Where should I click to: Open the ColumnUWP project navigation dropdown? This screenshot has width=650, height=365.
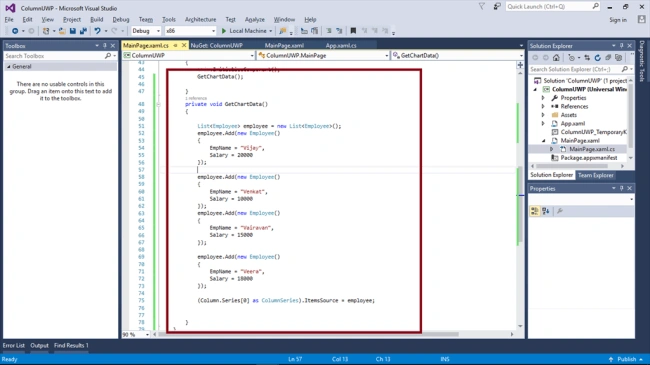tap(252, 56)
